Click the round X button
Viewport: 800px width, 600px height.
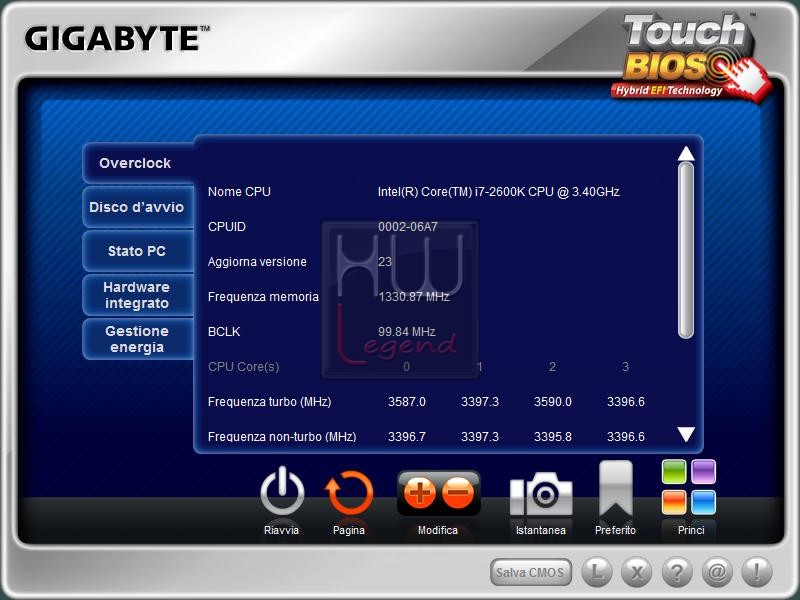(x=637, y=572)
